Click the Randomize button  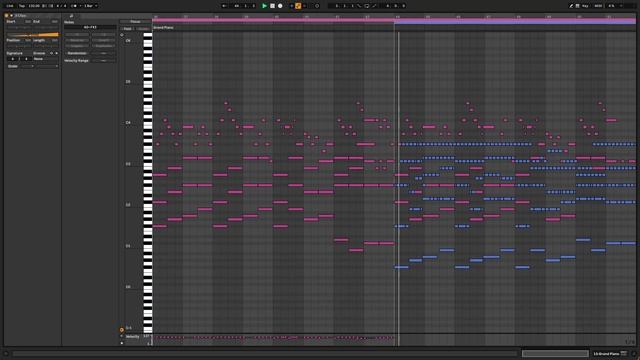point(77,53)
